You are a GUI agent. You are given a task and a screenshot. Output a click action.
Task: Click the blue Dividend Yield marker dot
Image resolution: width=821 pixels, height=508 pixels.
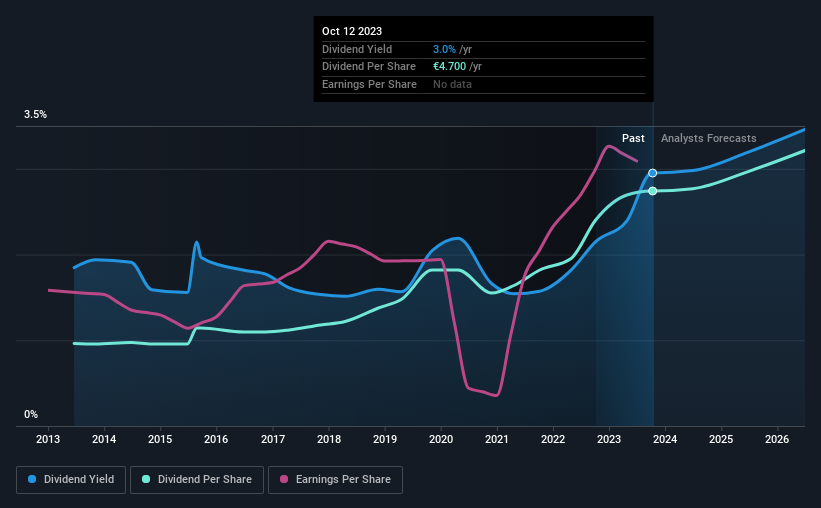[652, 173]
